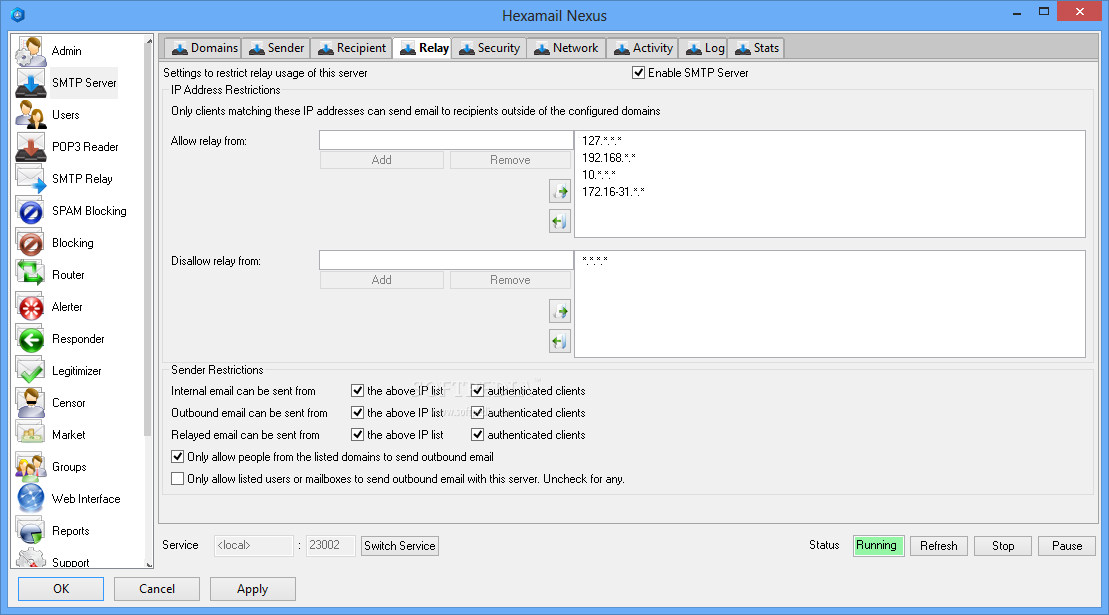
Task: Open the Reports module icon
Action: click(x=30, y=531)
